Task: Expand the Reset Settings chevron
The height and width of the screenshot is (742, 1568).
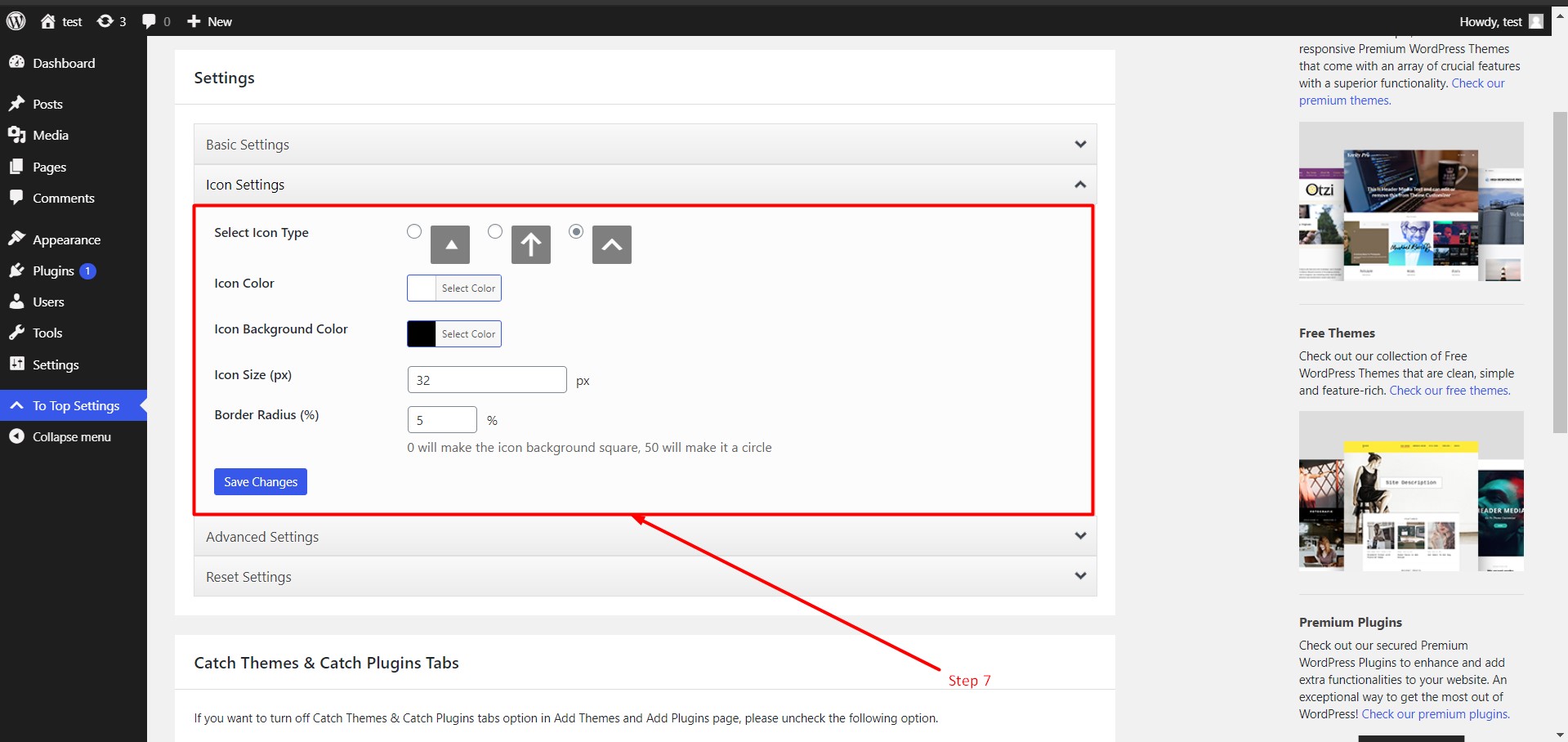Action: [x=1080, y=576]
